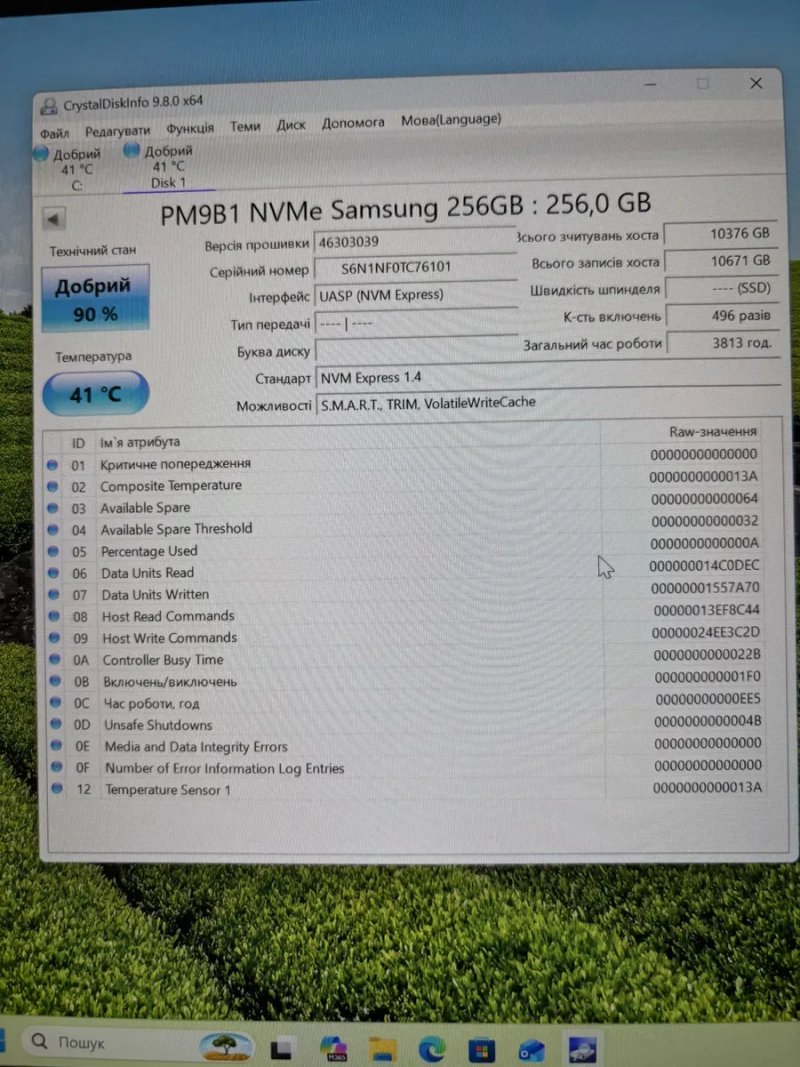
Task: Select the Media and Data Integrity Errors row
Action: (408, 744)
